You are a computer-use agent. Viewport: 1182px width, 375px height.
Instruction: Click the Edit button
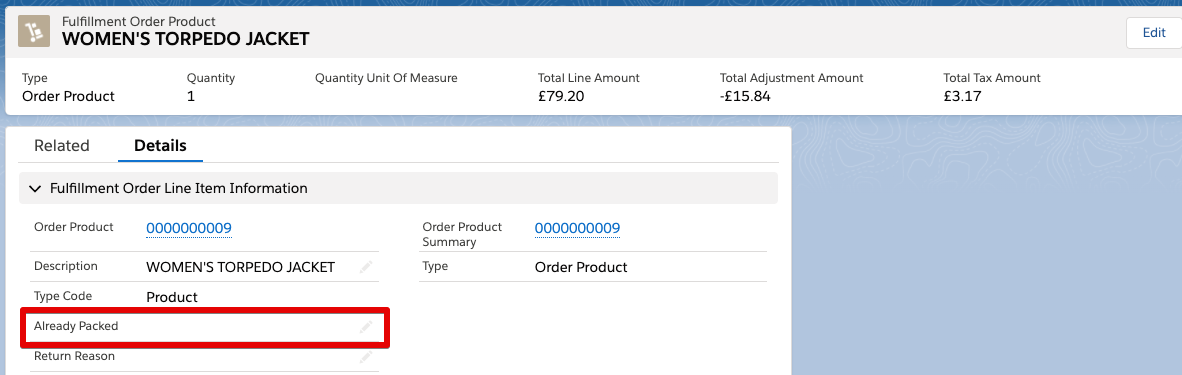[1154, 32]
